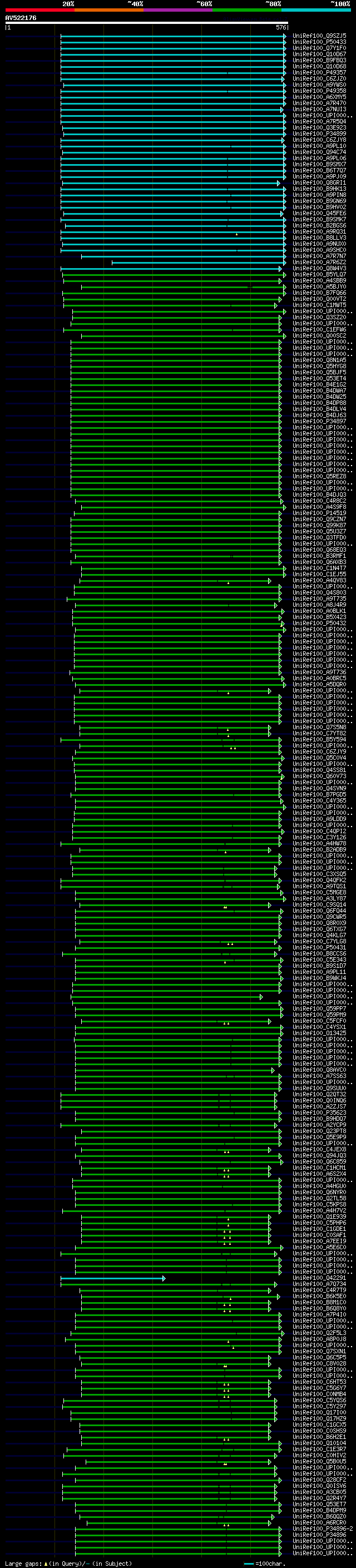Open UniRef100_Q7S5N8 hit
The image size is (356, 1568).
319,728
